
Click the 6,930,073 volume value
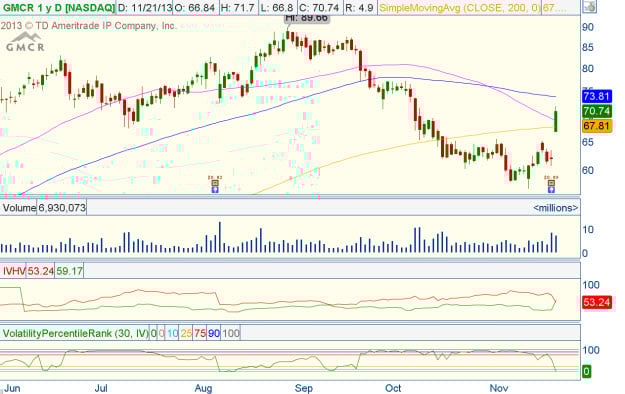(x=62, y=208)
